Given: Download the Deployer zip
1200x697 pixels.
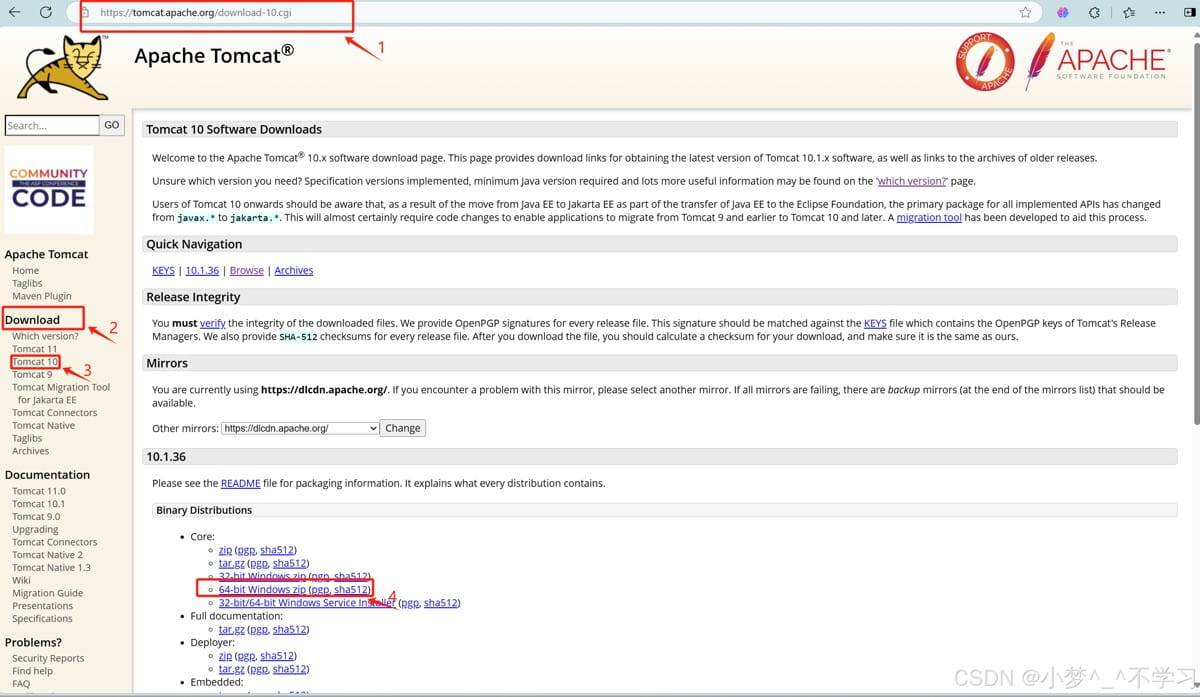Looking at the screenshot, I should point(225,656).
